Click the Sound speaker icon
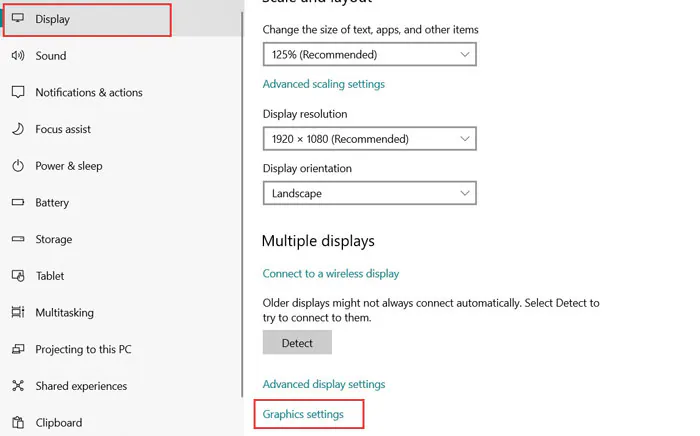The width and height of the screenshot is (700, 436). 18,56
